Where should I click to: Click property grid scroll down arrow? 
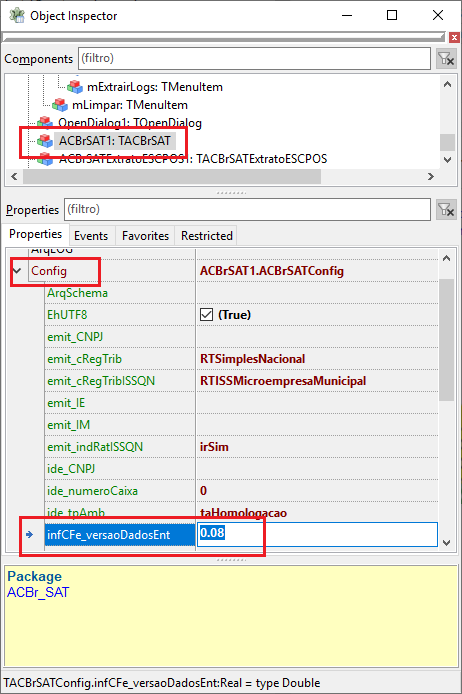[447, 543]
